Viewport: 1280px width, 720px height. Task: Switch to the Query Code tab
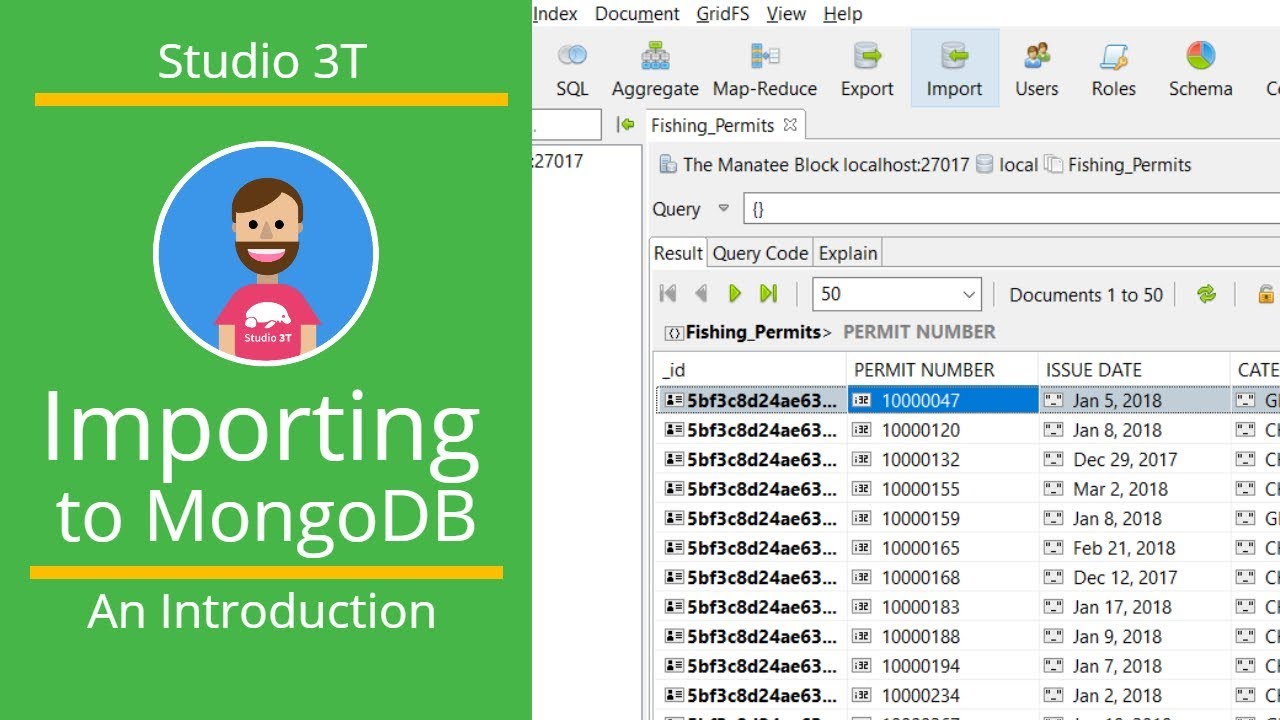760,253
